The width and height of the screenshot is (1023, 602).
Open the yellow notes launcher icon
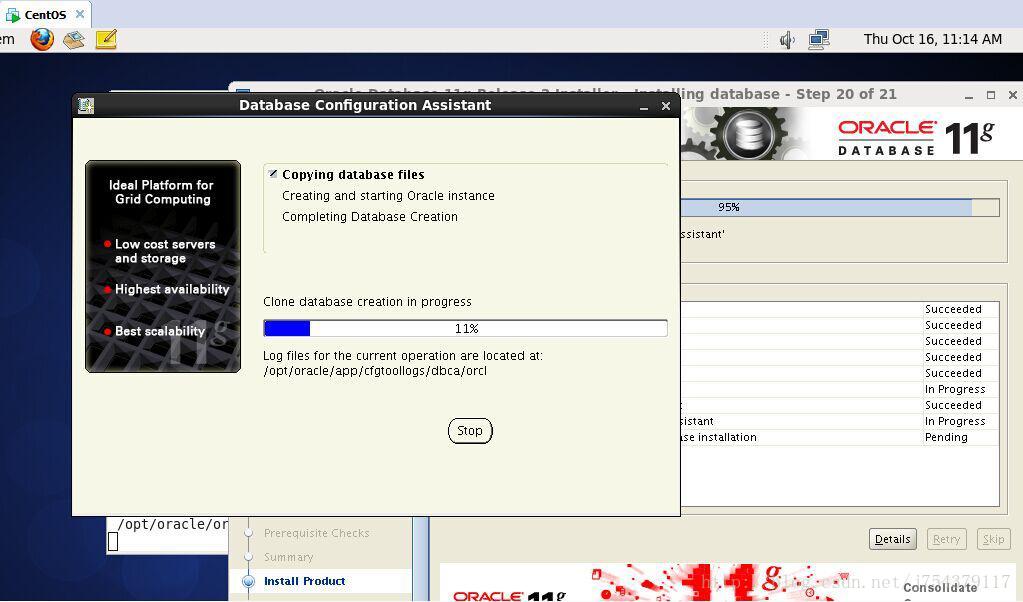pyautogui.click(x=106, y=39)
